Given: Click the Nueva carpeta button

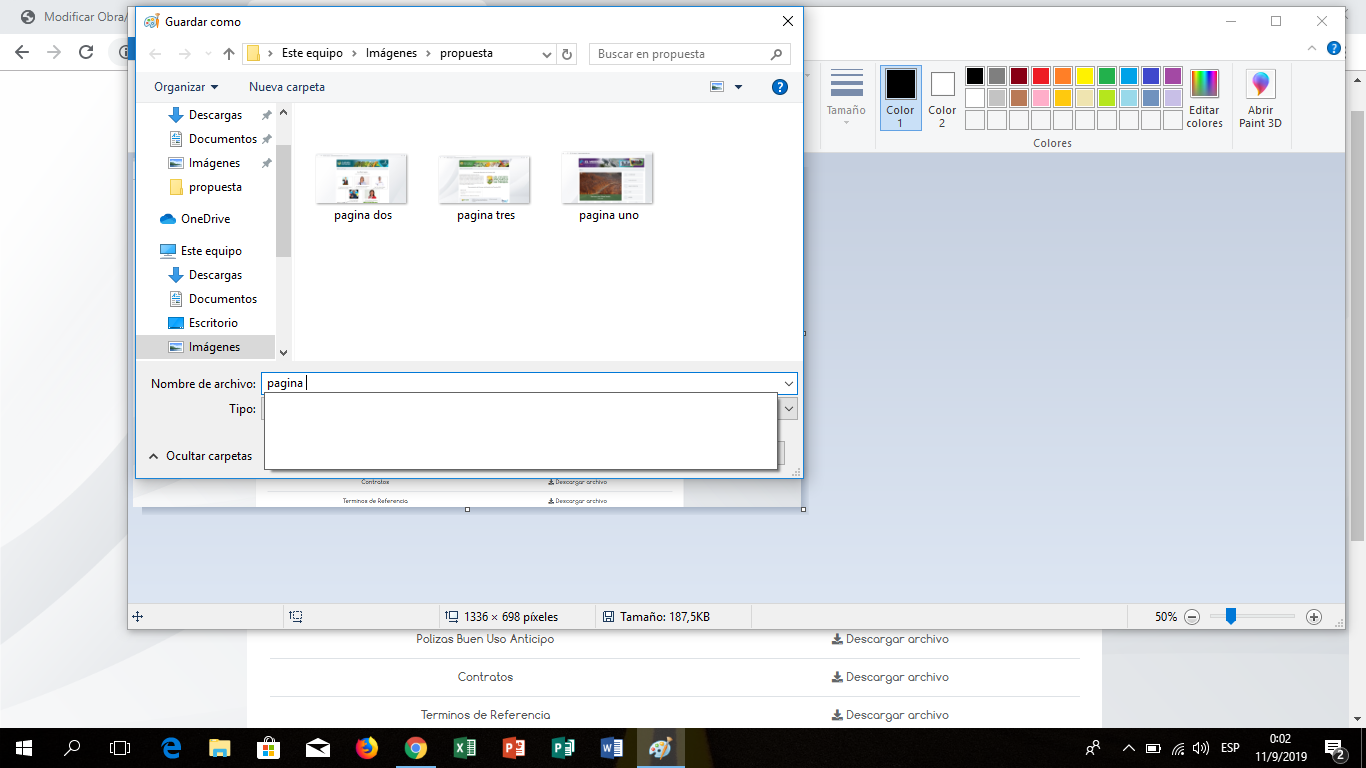Looking at the screenshot, I should 287,87.
